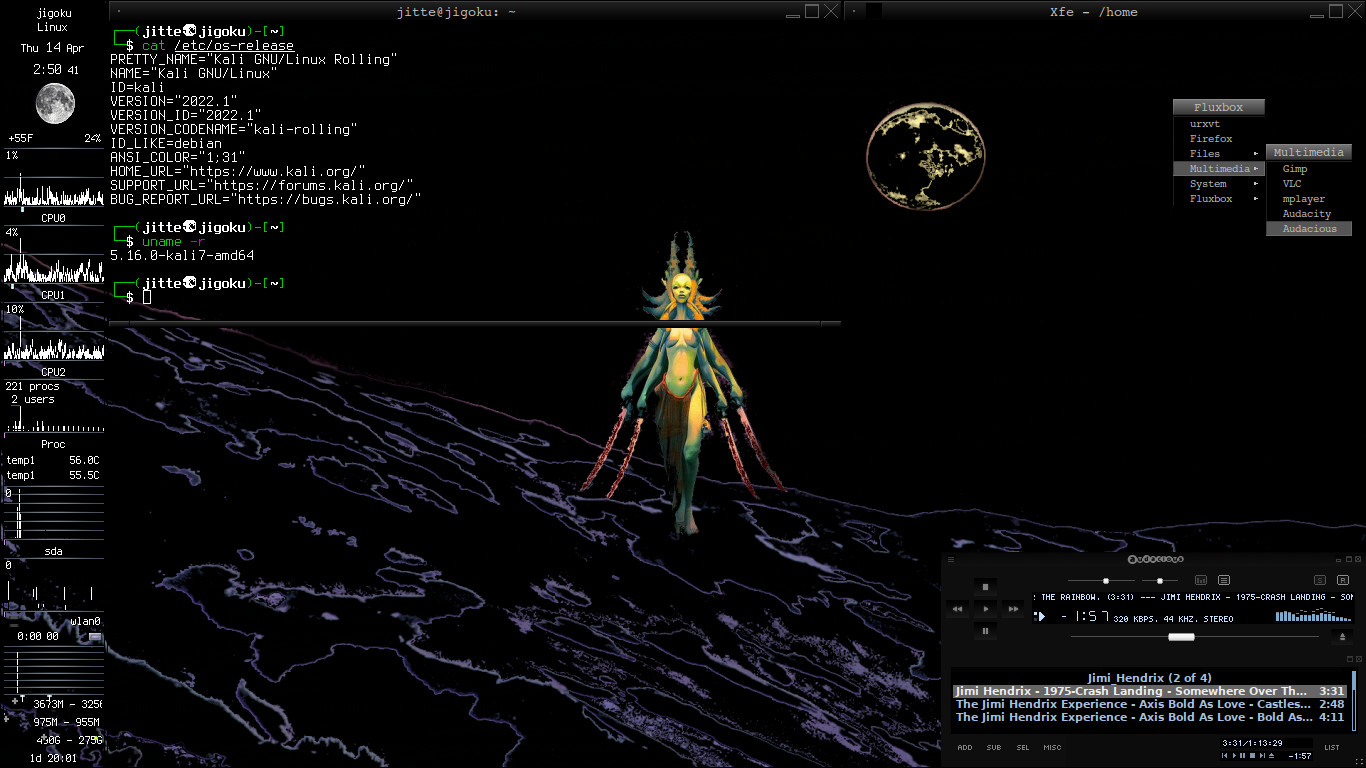This screenshot has height=768, width=1366.
Task: Adjust the Audacious volume slider
Action: 1099,581
